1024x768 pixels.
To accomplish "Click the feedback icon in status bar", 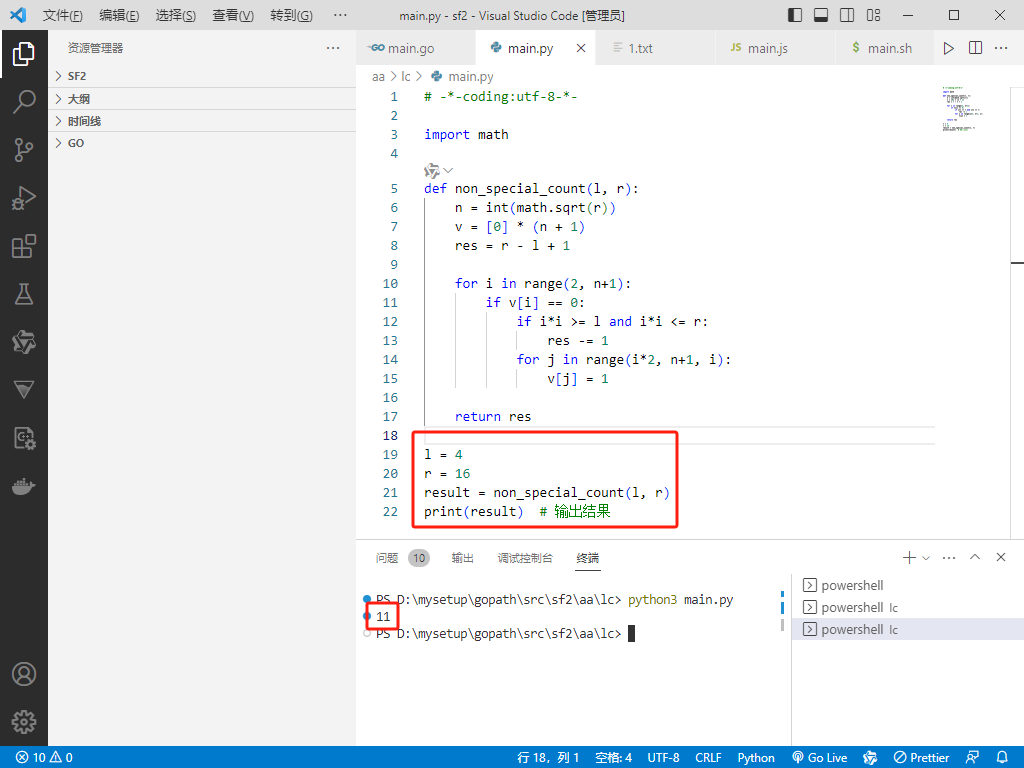I will pyautogui.click(x=972, y=758).
